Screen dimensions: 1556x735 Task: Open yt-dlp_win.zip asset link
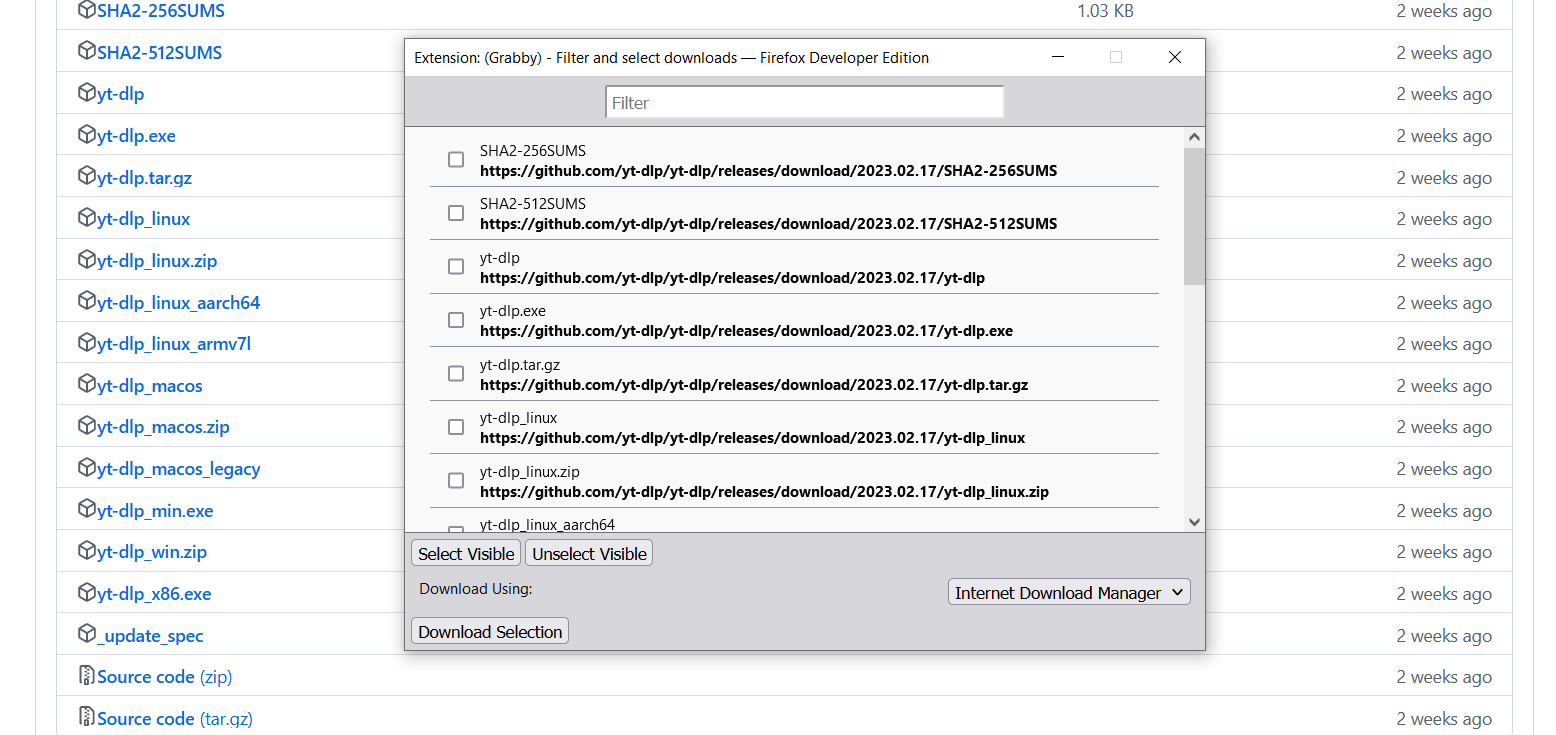[152, 552]
